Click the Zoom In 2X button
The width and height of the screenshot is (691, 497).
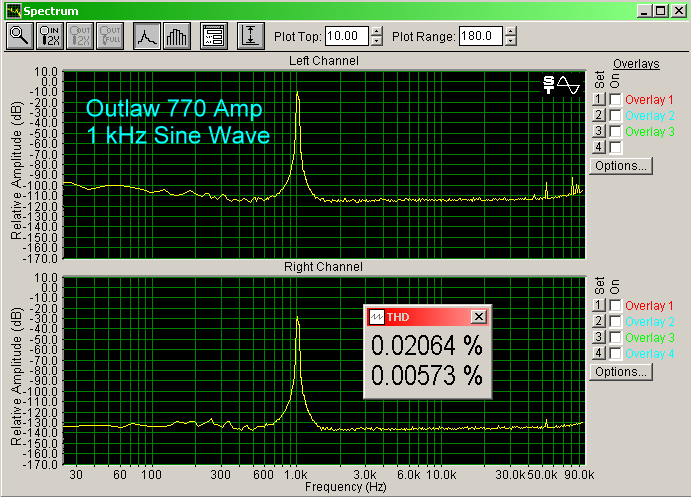click(50, 36)
